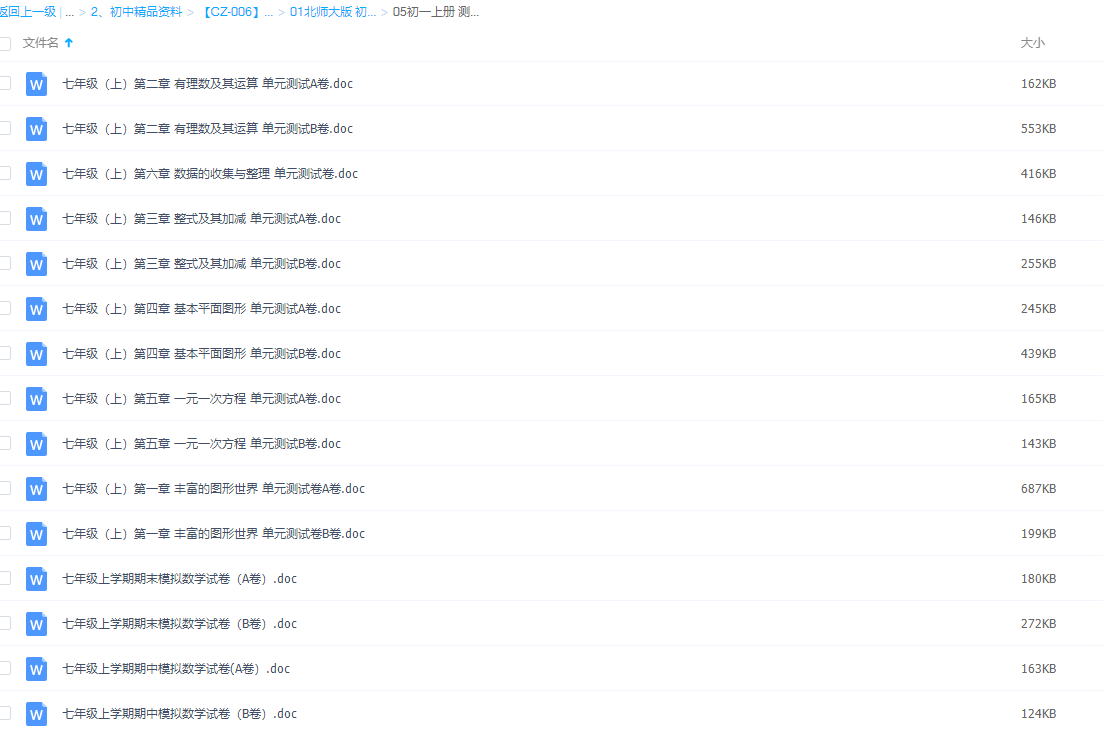
Task: Open the Word icon for 有理数及其运算 单元测试B卷
Action: click(x=36, y=128)
